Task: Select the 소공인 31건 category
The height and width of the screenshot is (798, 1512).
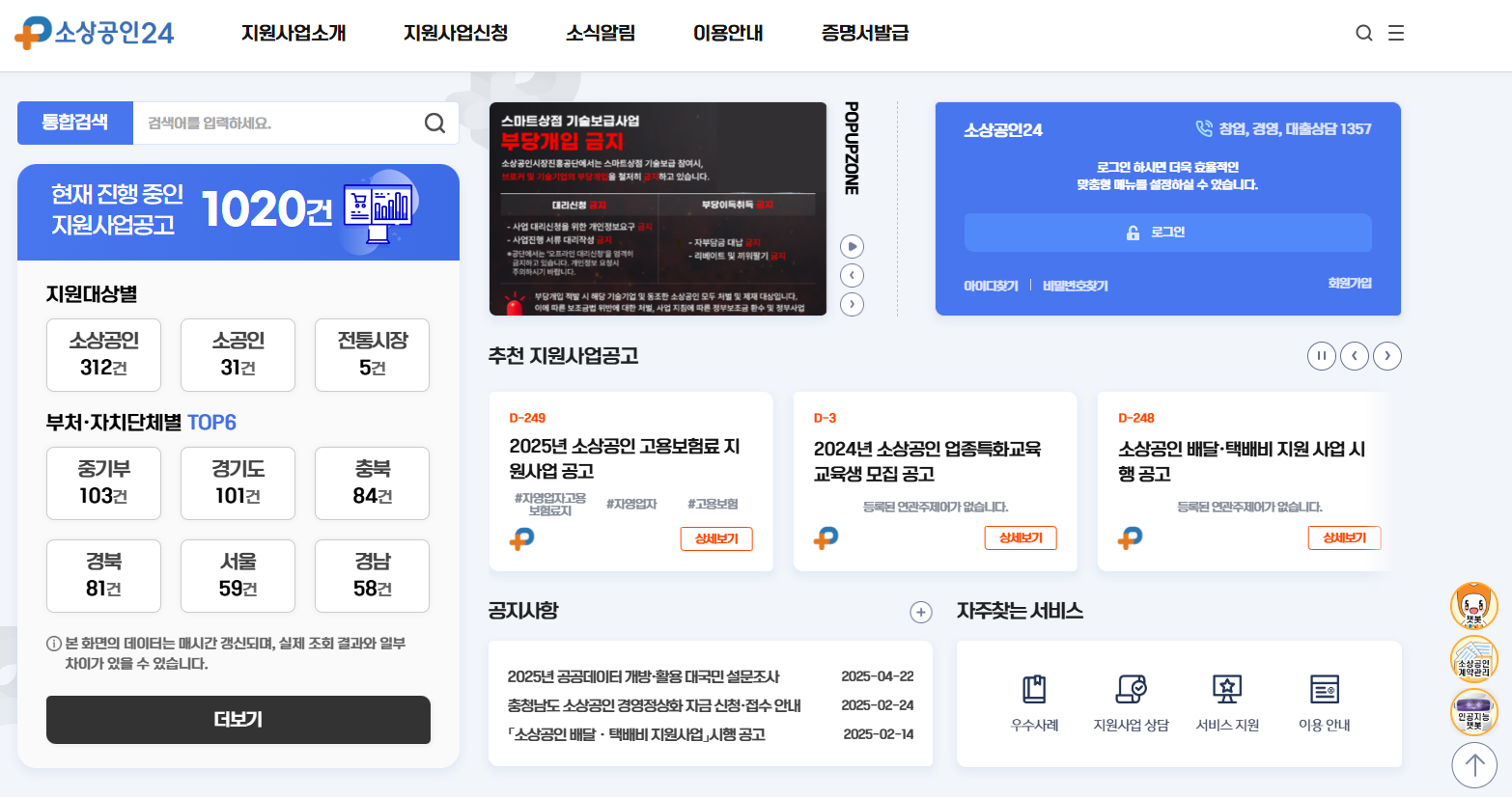Action: click(x=238, y=354)
